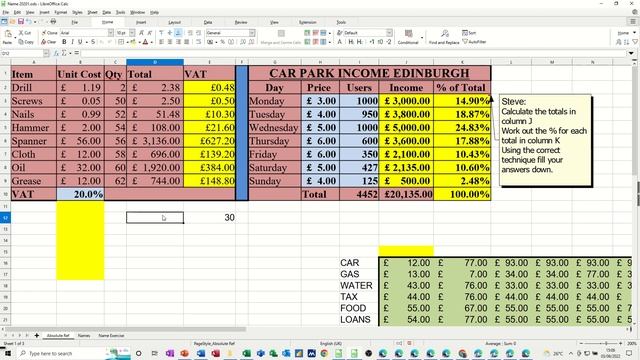Switch to the Review ribbon tab
The image size is (640, 360).
[x=241, y=22]
